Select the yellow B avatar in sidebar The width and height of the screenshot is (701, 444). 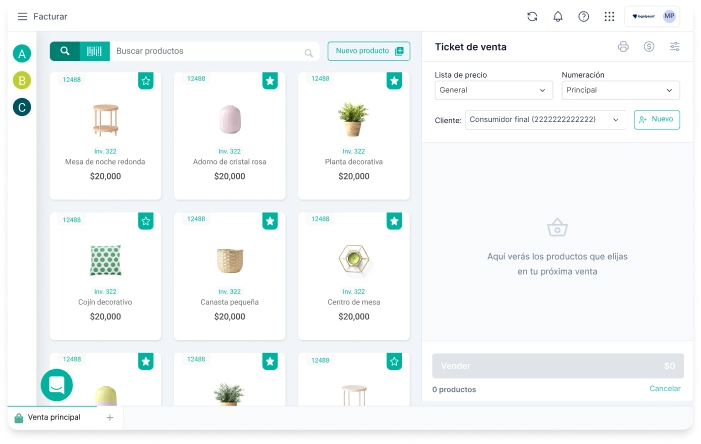[22, 80]
